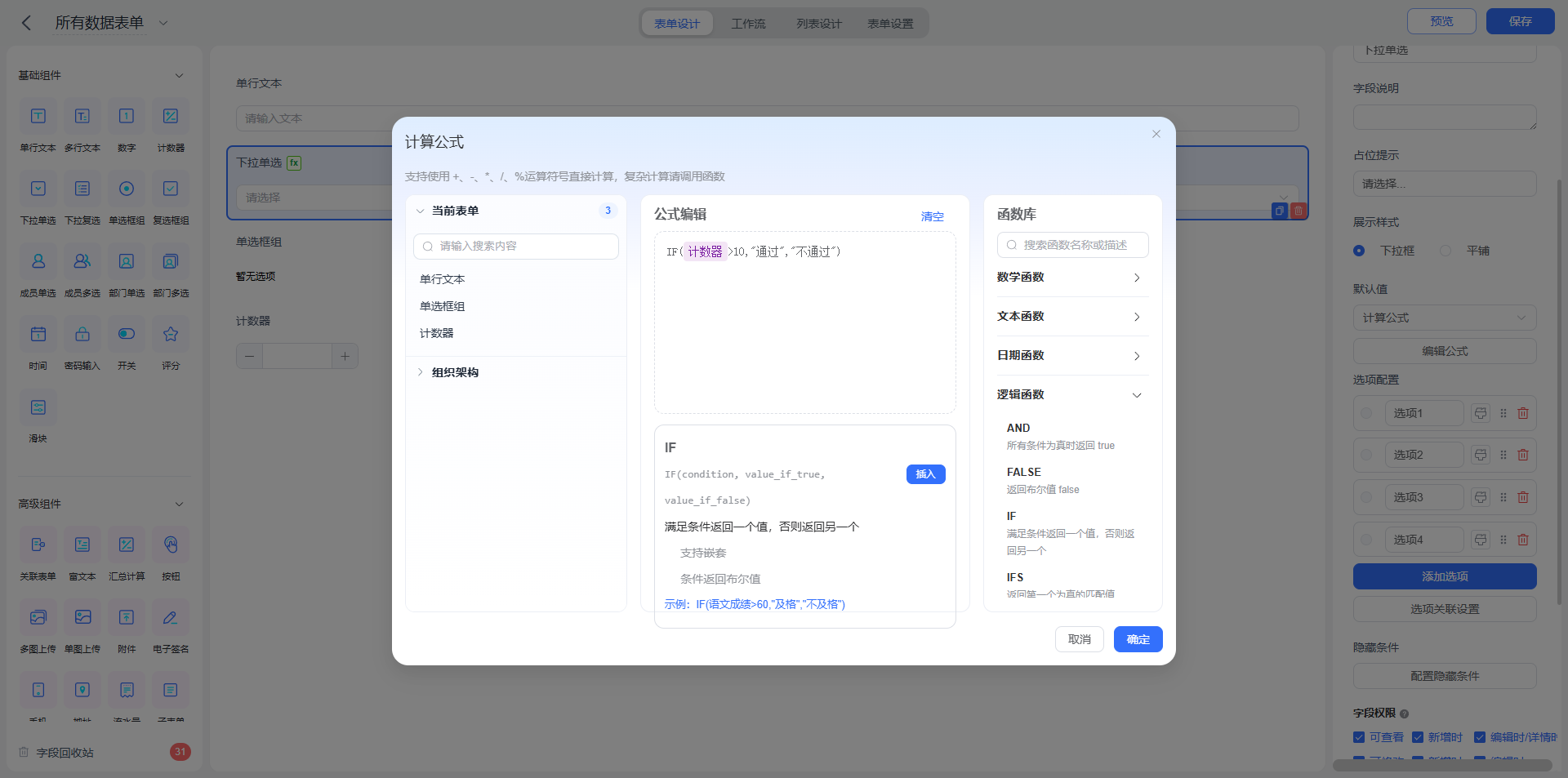Click the 密码输入 lock icon

pyautogui.click(x=82, y=334)
